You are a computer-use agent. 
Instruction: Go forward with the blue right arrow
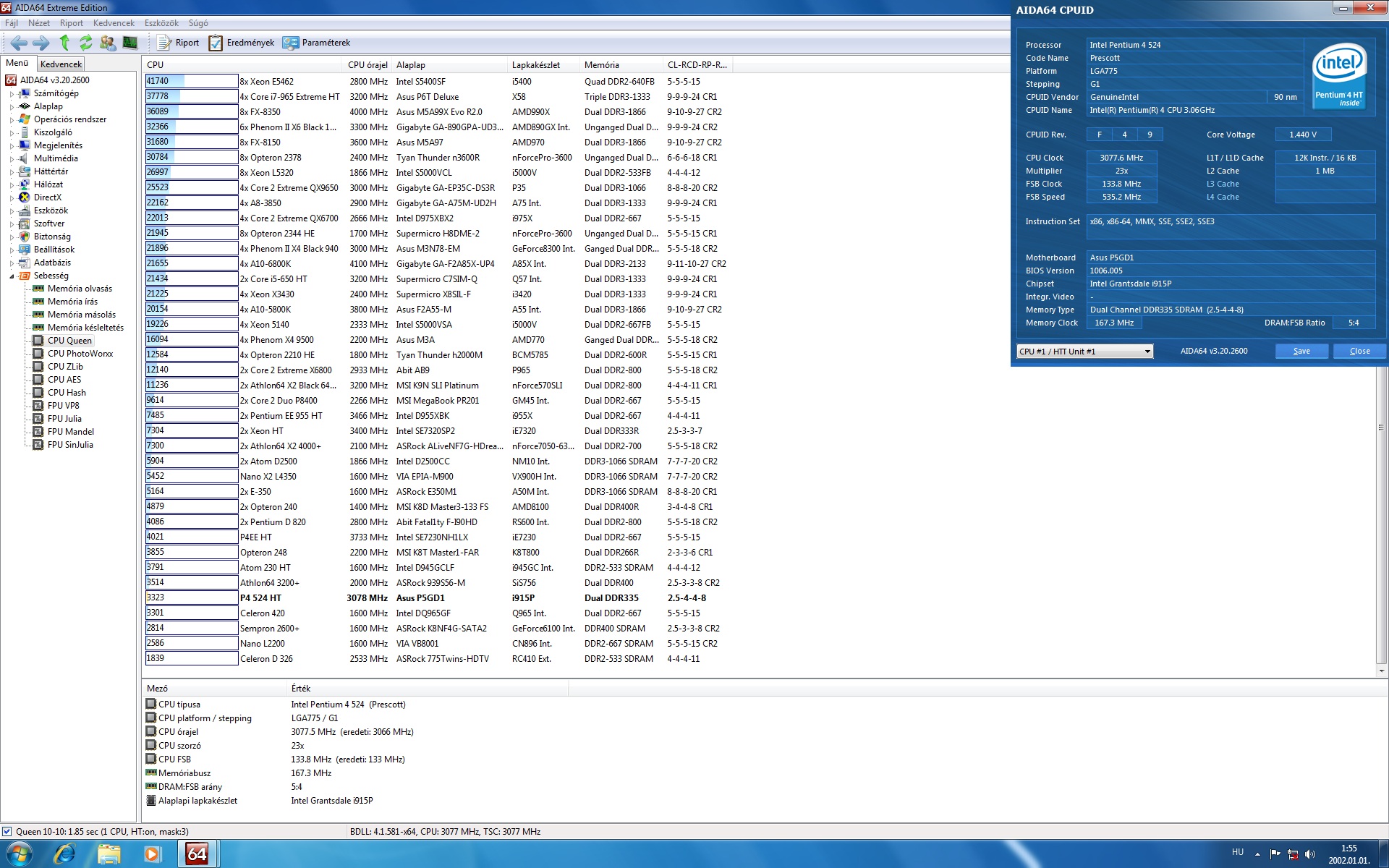click(41, 43)
